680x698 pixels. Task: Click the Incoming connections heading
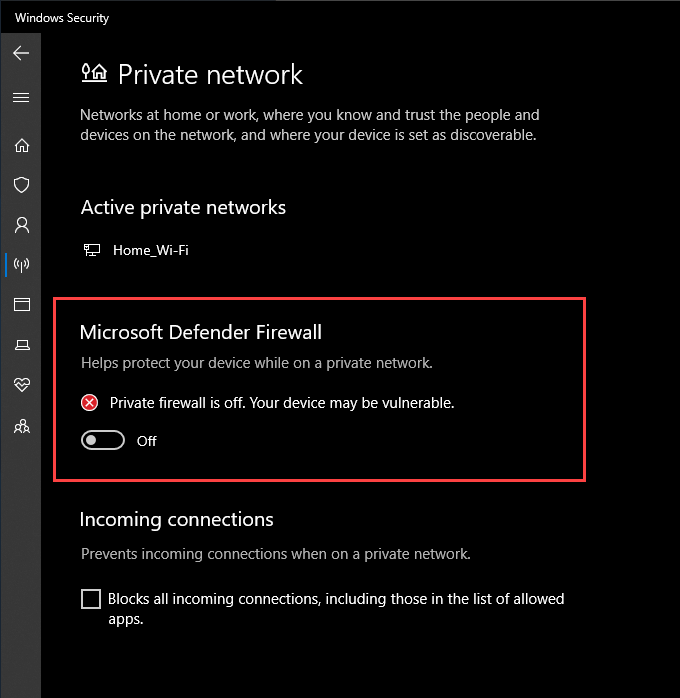click(x=176, y=520)
